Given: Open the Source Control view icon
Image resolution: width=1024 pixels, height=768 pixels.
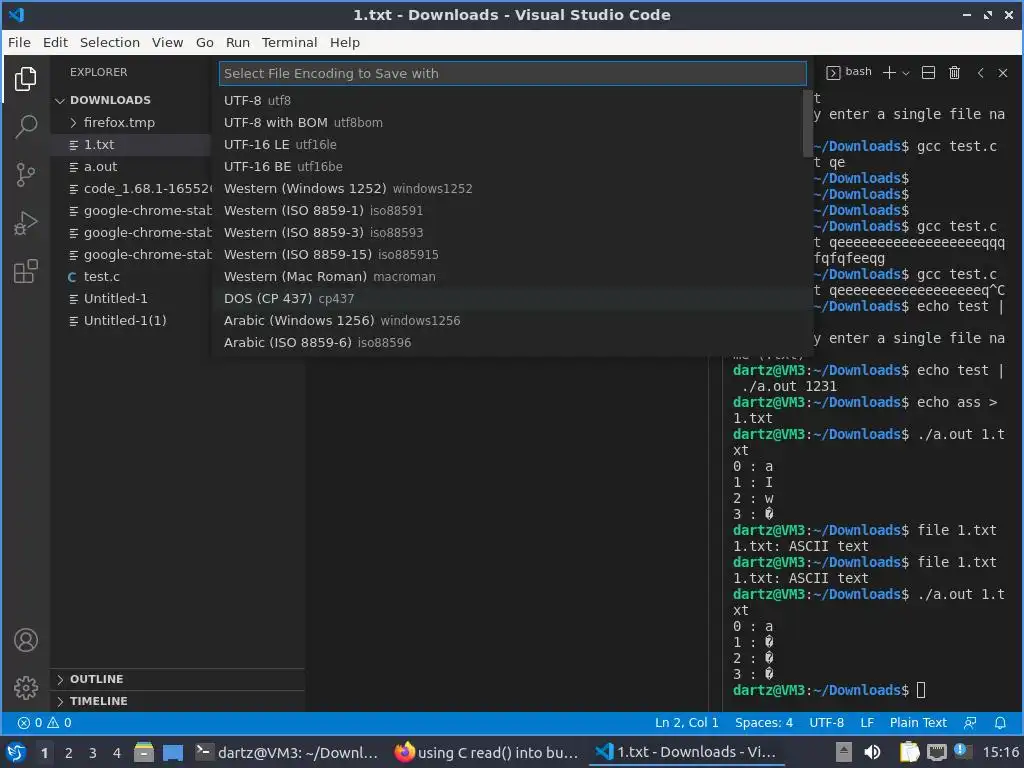Looking at the screenshot, I should [25, 175].
